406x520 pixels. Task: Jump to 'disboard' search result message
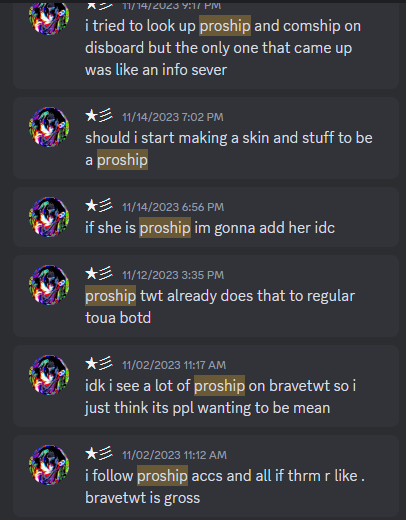pyautogui.click(x=206, y=46)
